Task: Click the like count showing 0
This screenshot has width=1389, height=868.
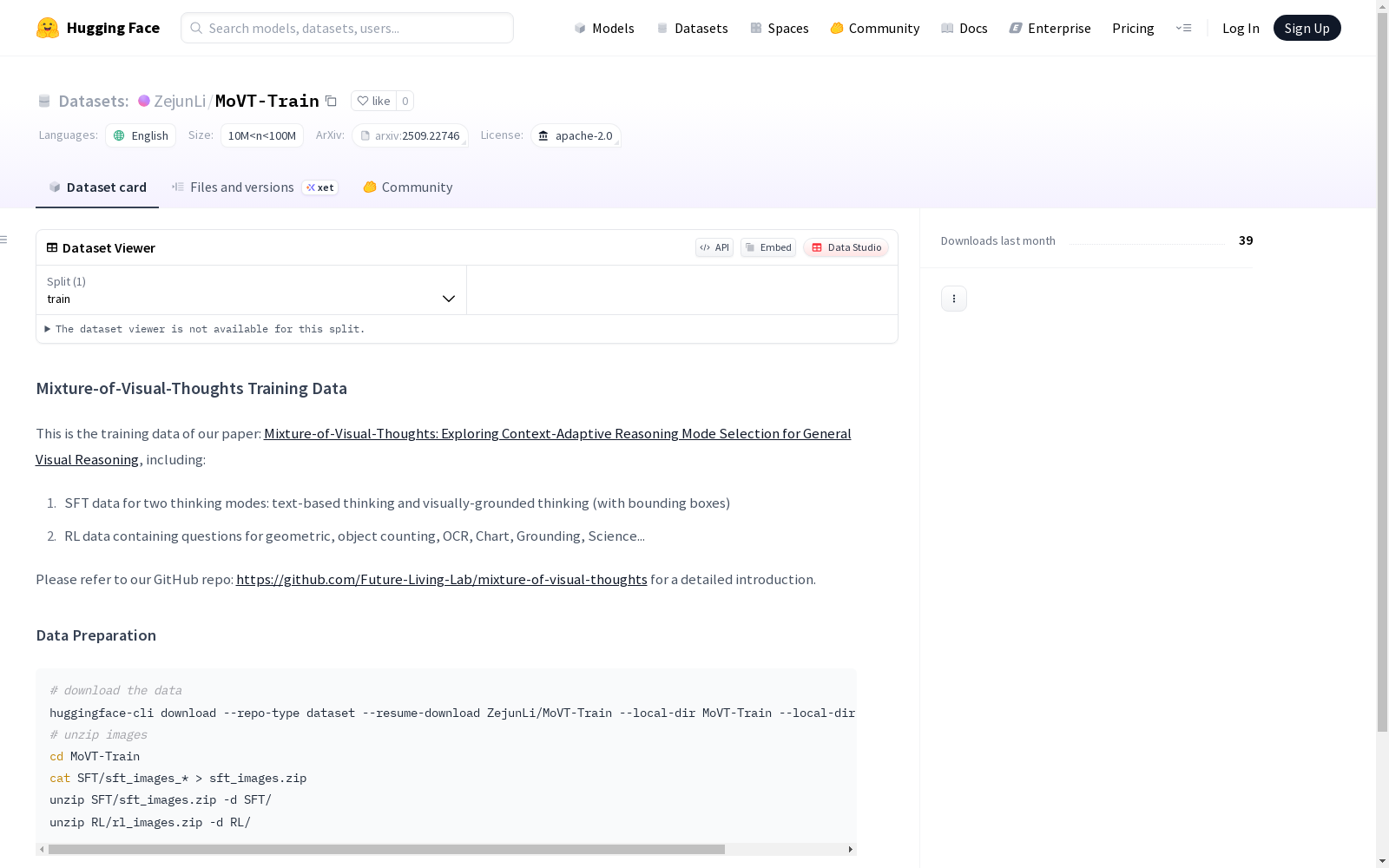Action: click(x=405, y=101)
